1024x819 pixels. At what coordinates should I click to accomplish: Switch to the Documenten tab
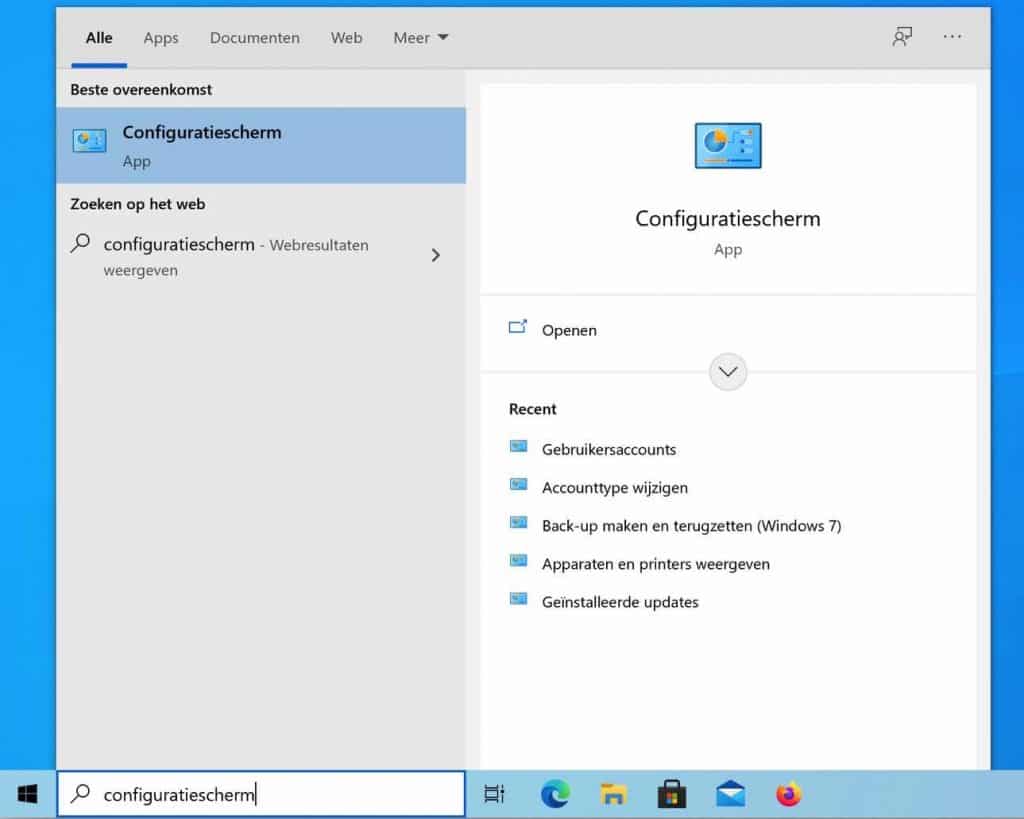pyautogui.click(x=255, y=38)
